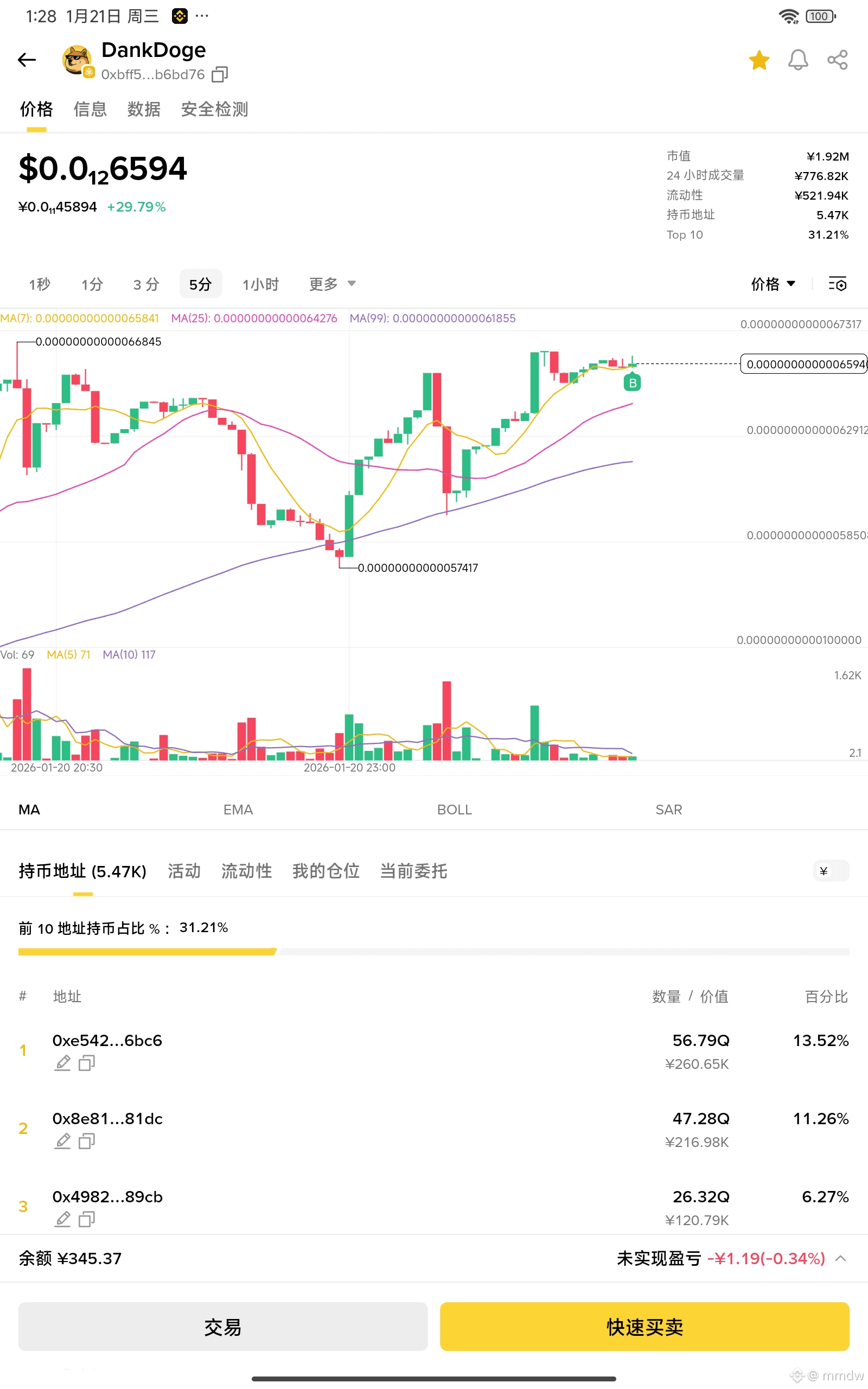This screenshot has height=1389, width=868.
Task: Copy address 0x4982...89cb
Action: pyautogui.click(x=87, y=1219)
